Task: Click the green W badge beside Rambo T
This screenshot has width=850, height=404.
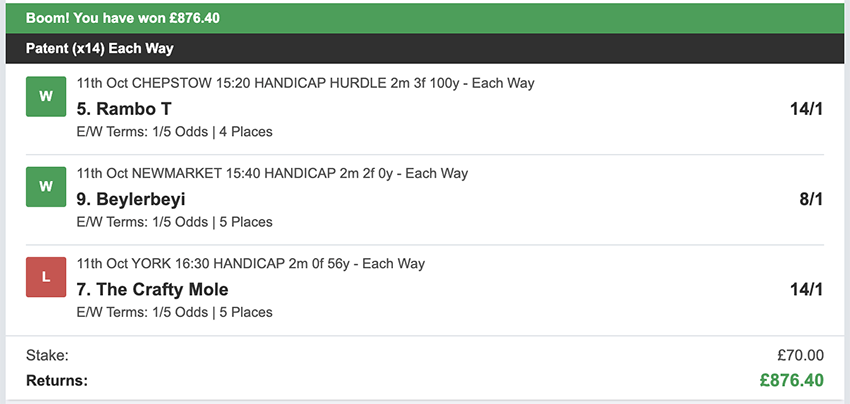Action: (45, 96)
